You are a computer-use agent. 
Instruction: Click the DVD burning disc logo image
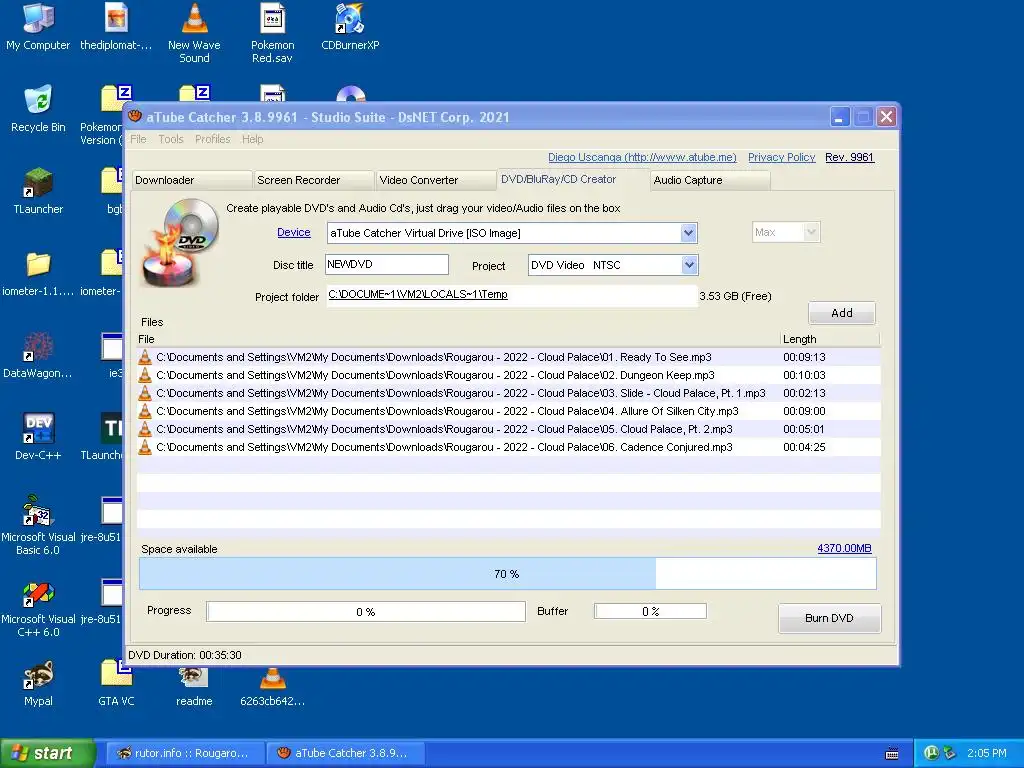181,243
